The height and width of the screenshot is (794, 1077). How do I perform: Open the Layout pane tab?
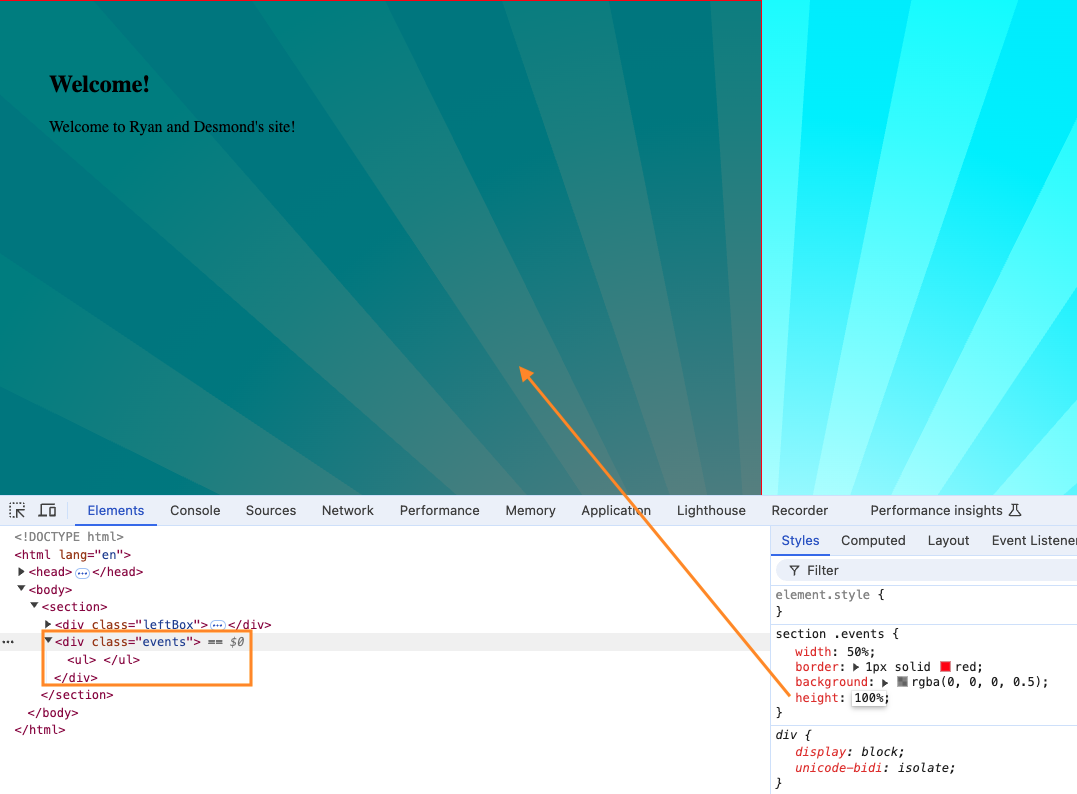pyautogui.click(x=948, y=541)
